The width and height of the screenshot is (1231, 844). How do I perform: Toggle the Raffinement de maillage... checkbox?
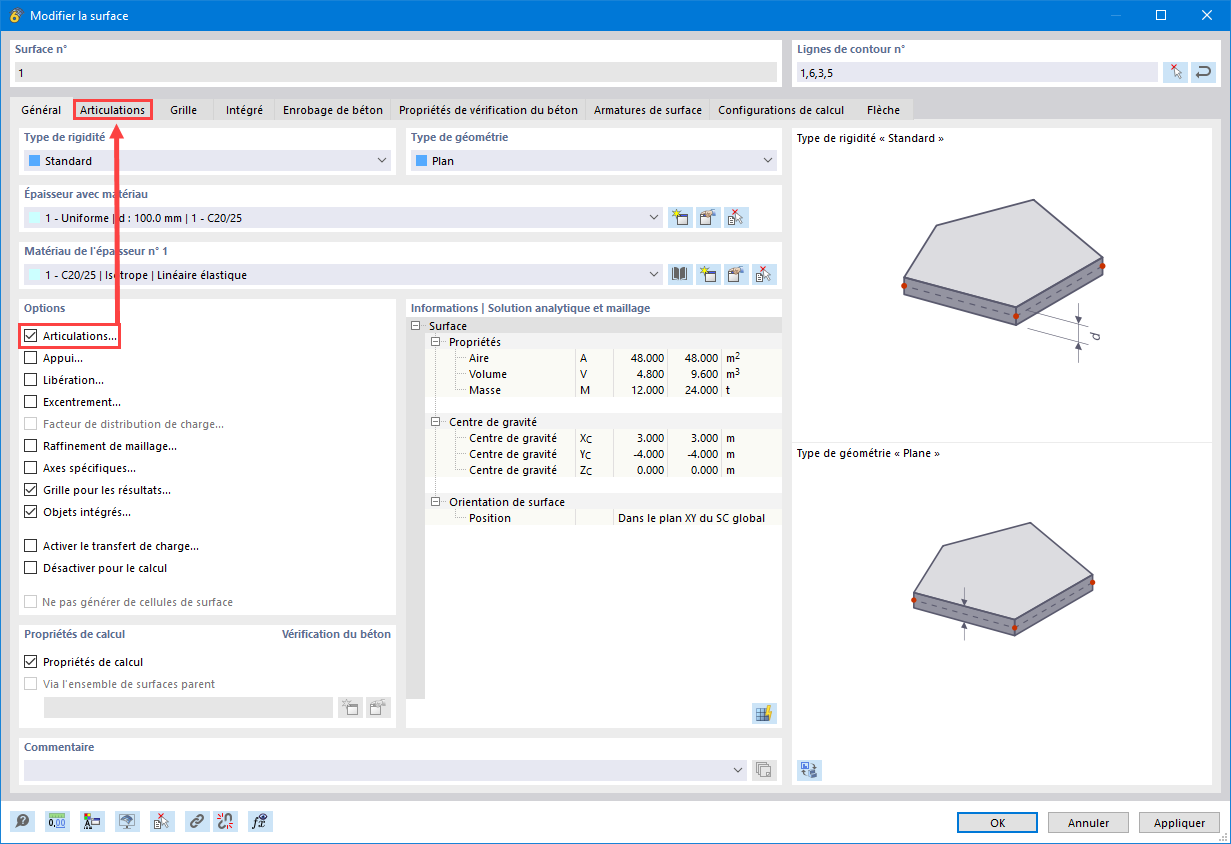tap(31, 446)
